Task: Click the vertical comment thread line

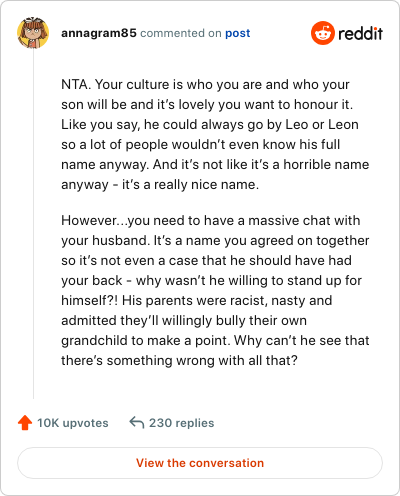Action: point(33,224)
